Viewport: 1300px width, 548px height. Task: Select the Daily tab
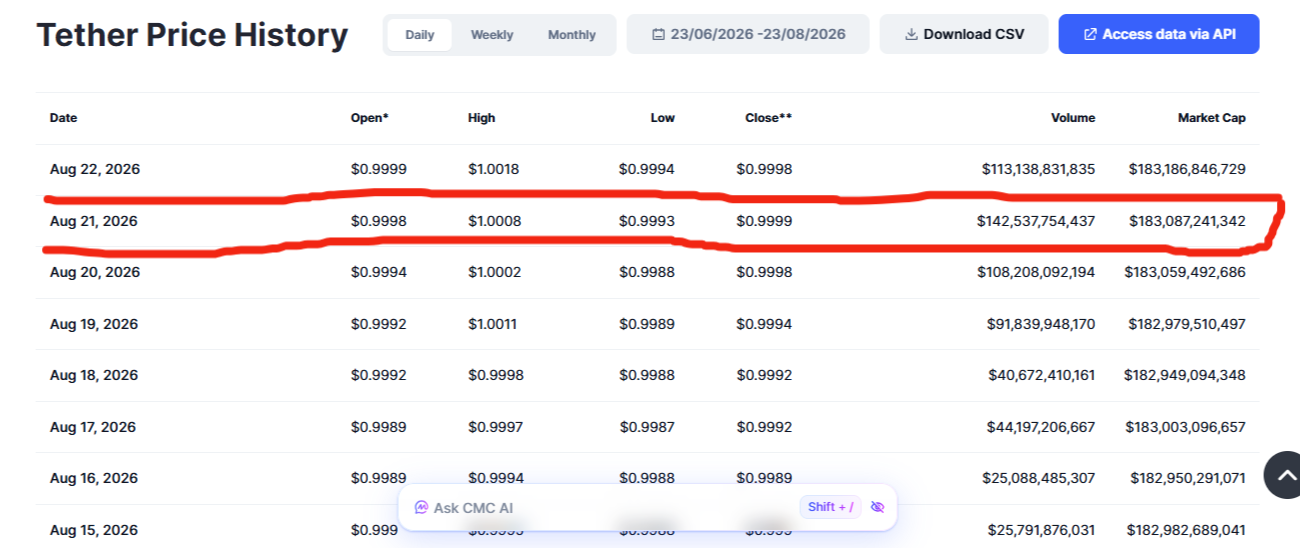(420, 35)
